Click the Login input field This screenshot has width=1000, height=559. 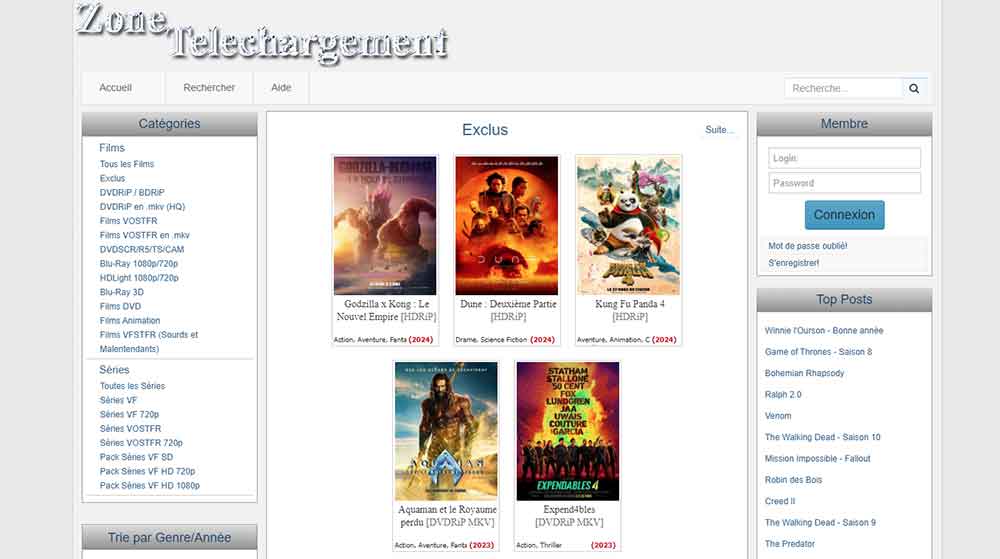coord(844,158)
